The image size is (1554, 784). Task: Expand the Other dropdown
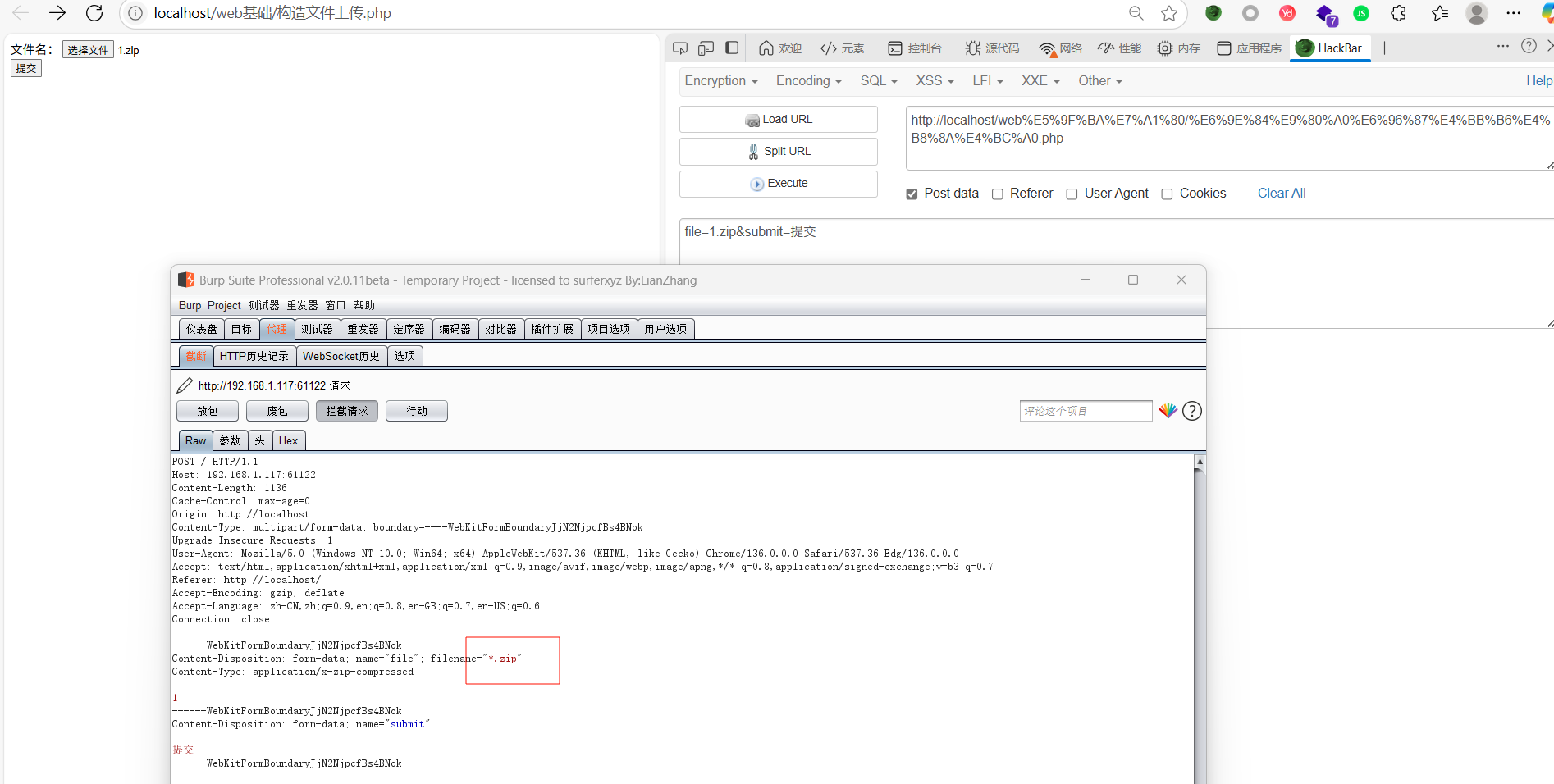[x=1100, y=80]
